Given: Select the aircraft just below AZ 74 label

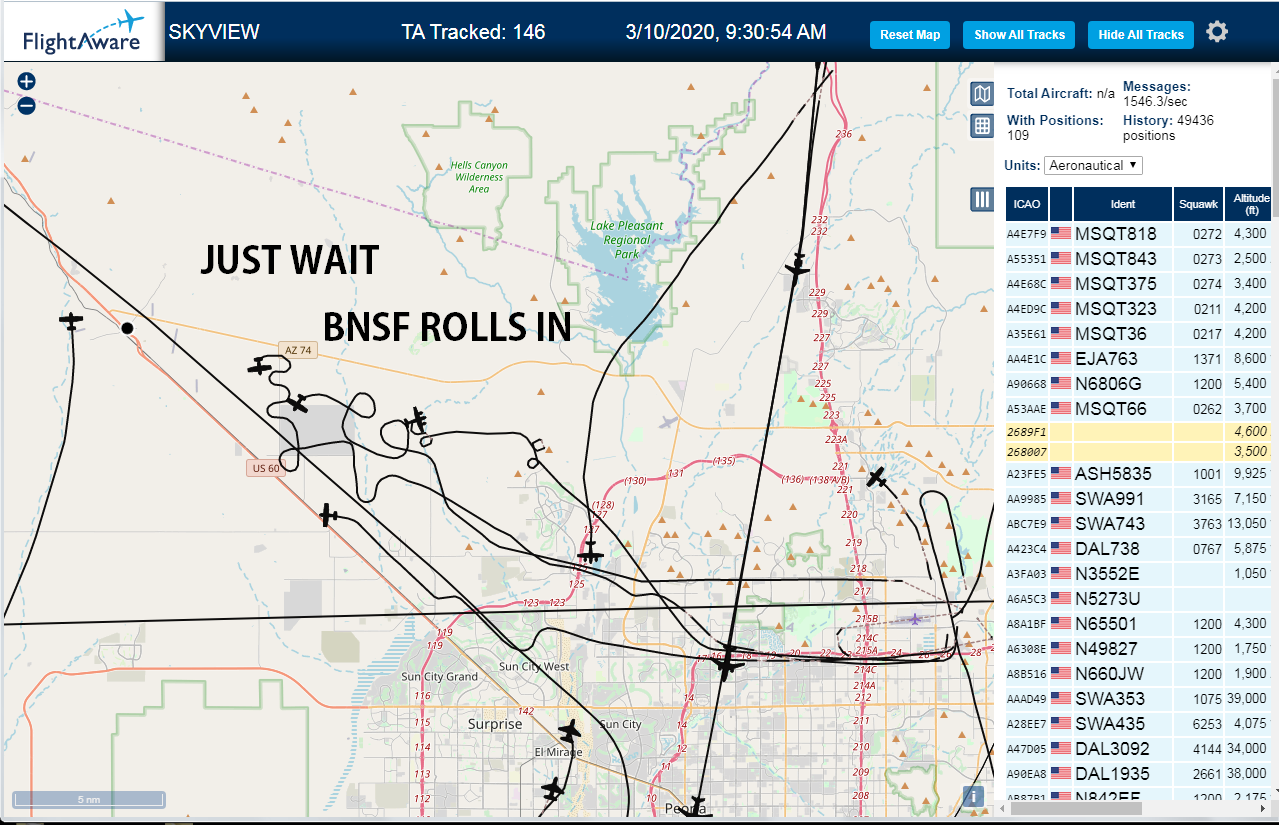Looking at the screenshot, I should point(260,366).
